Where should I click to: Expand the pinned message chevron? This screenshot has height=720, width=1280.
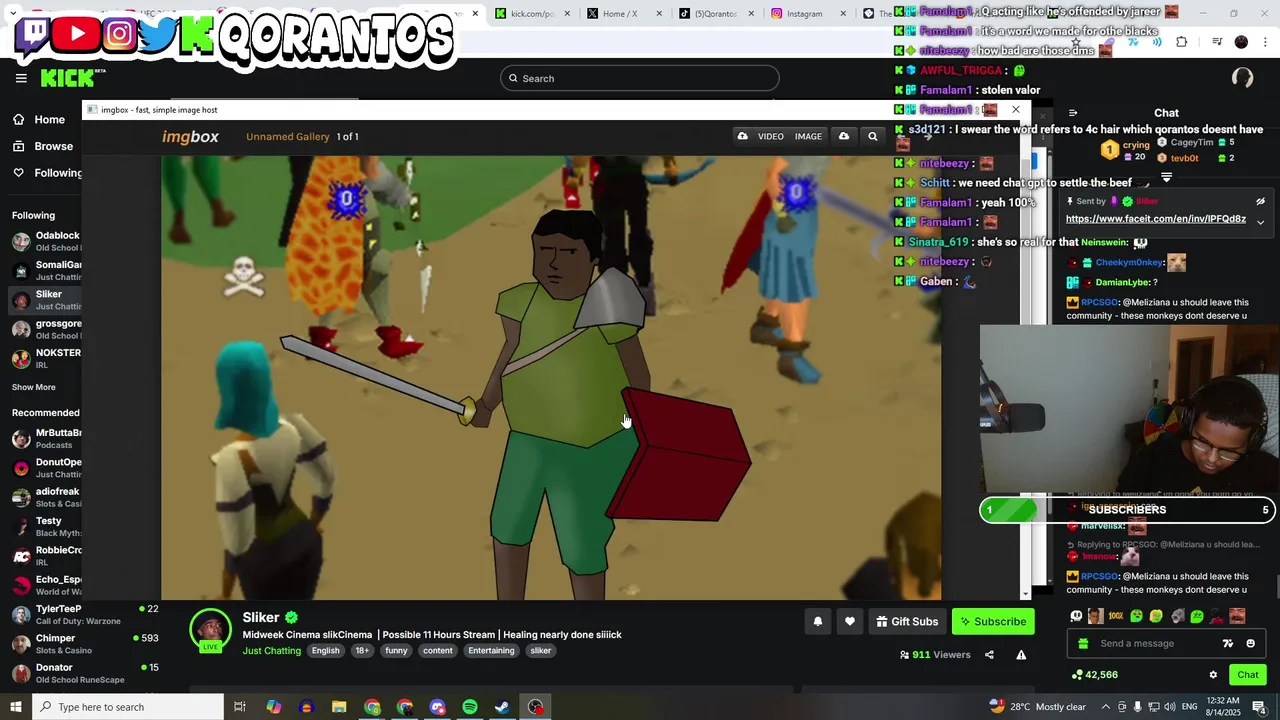pos(1260,222)
